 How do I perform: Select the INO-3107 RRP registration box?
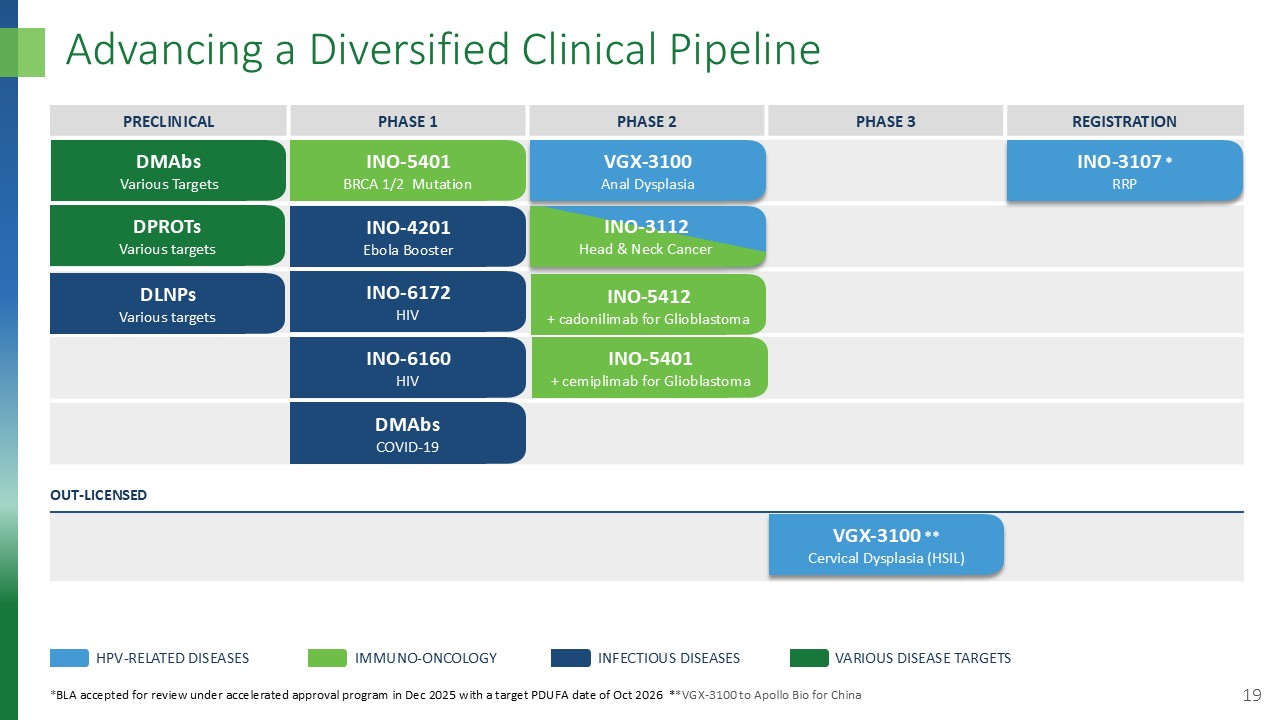coord(1123,170)
